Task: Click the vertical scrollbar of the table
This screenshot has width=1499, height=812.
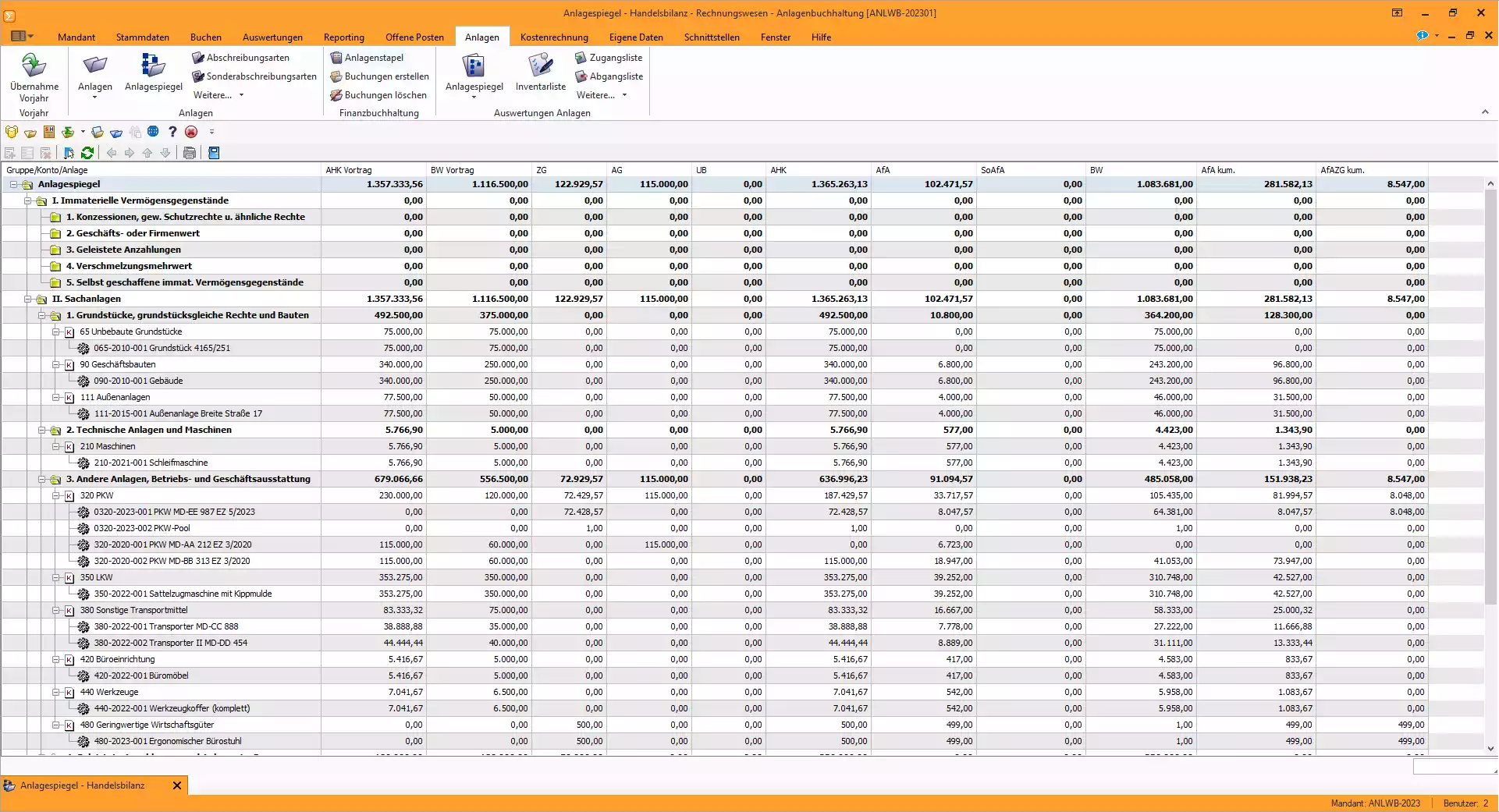Action: 1490,398
